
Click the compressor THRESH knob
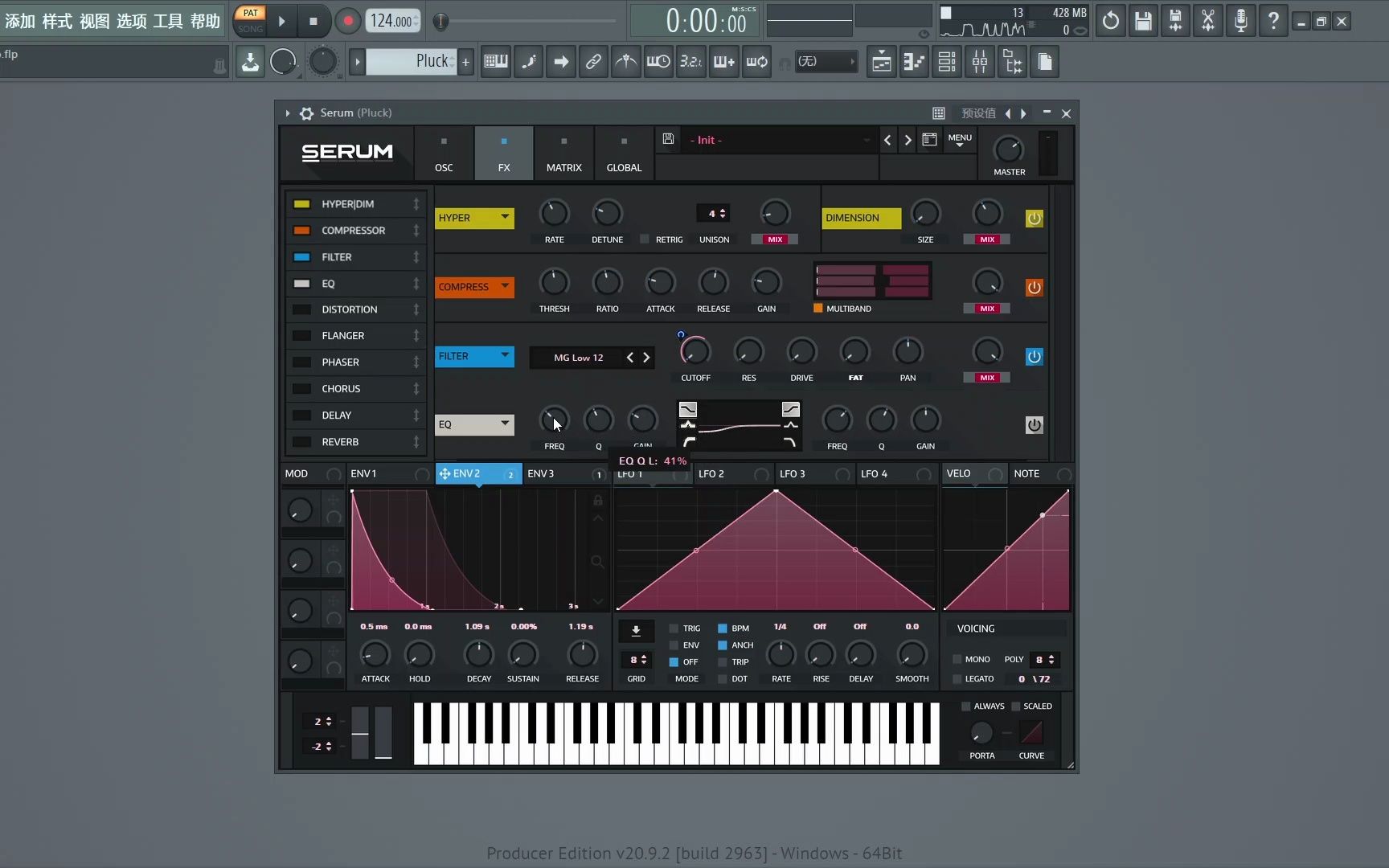(554, 283)
